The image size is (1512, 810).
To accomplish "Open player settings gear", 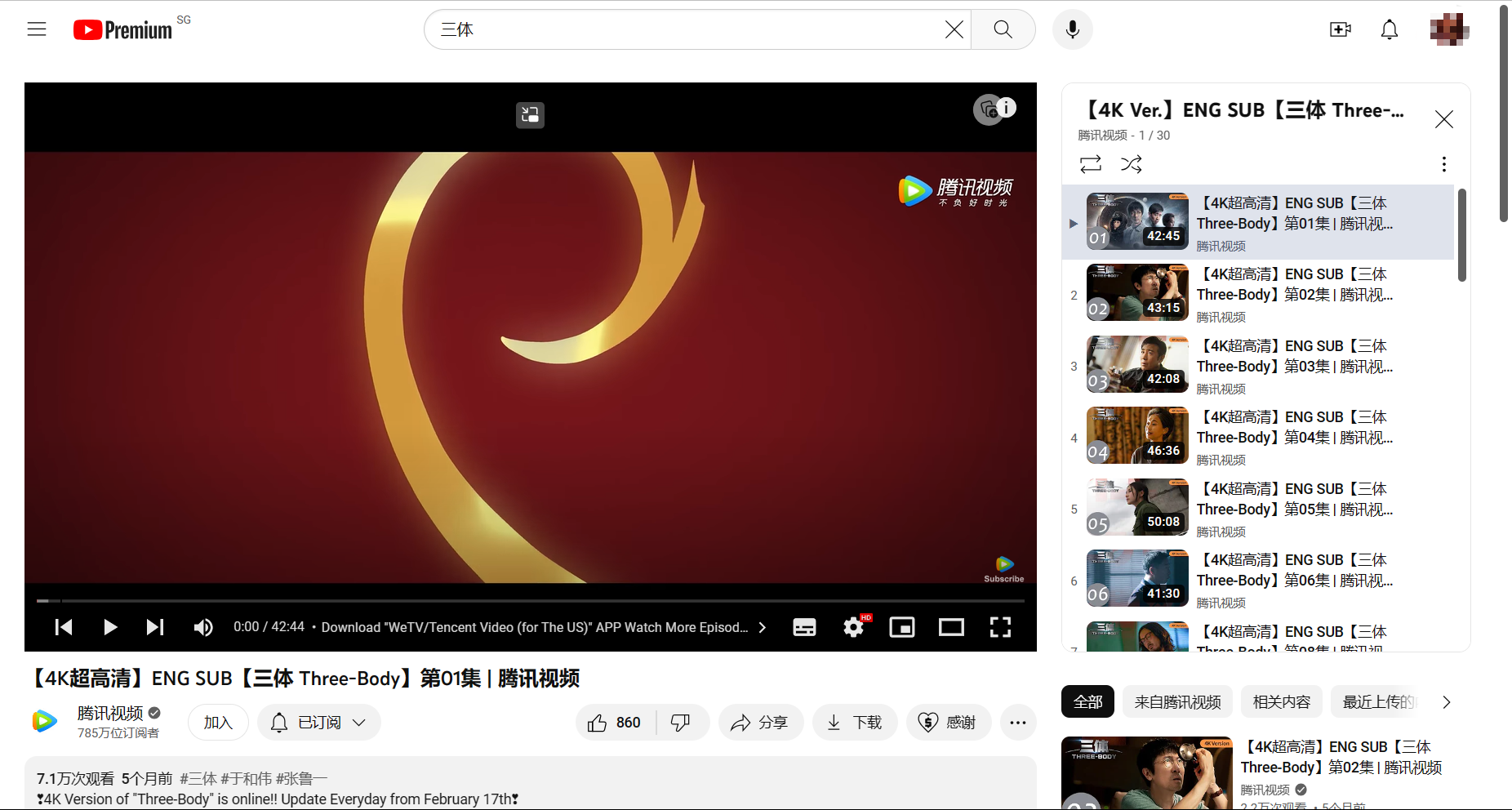I will [853, 627].
